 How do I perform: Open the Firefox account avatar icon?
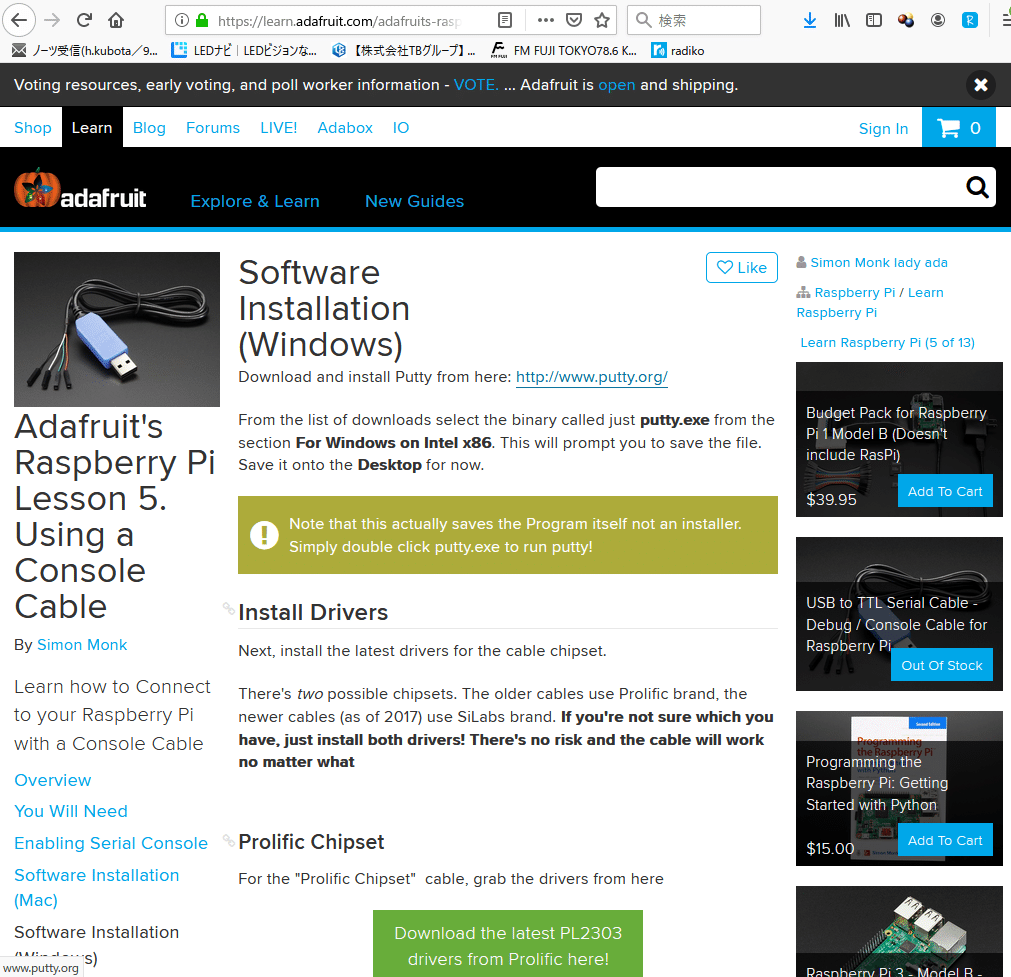937,20
